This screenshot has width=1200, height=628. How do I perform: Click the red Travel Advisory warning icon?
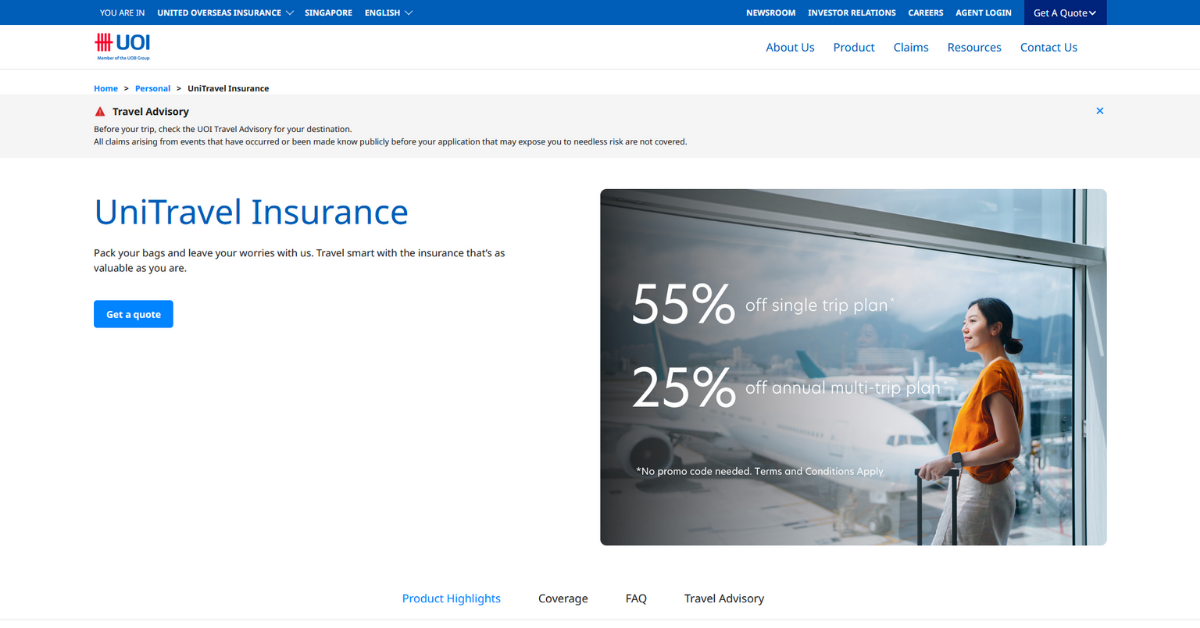[100, 112]
